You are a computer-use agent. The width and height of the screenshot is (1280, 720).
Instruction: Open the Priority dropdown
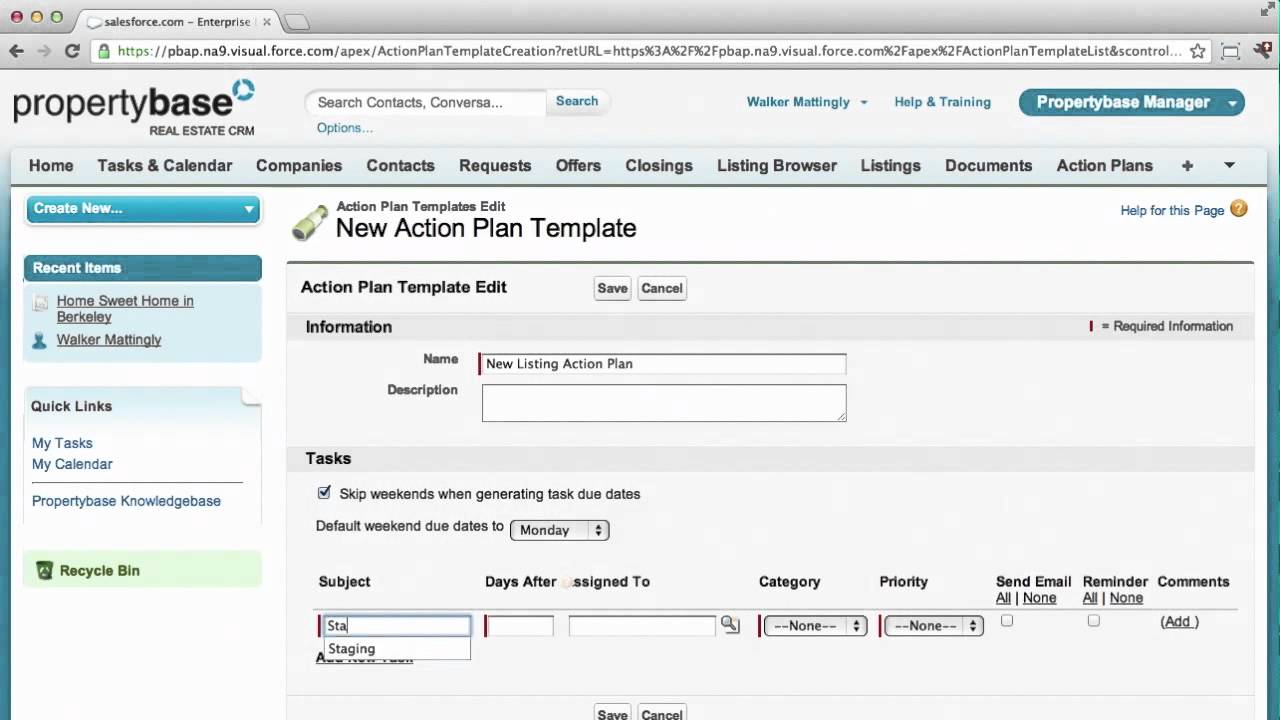click(934, 626)
